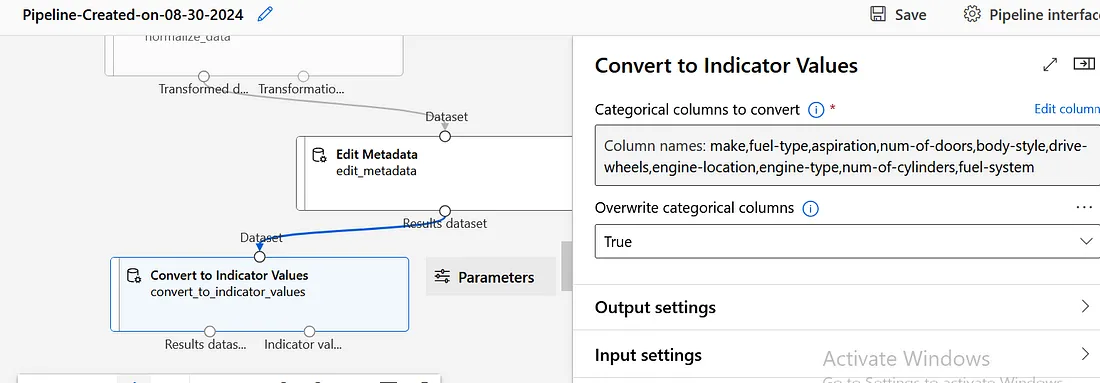Click the Parameters button
Screen dimensions: 1100x383
pos(490,276)
